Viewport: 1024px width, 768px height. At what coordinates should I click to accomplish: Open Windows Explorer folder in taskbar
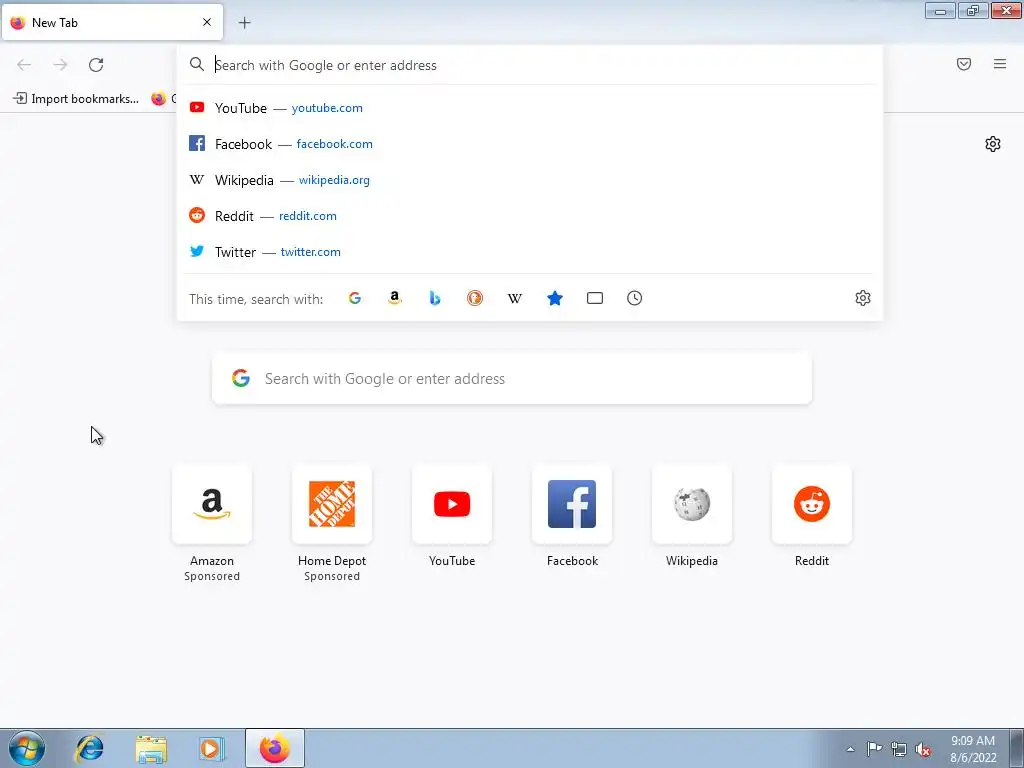pos(151,748)
